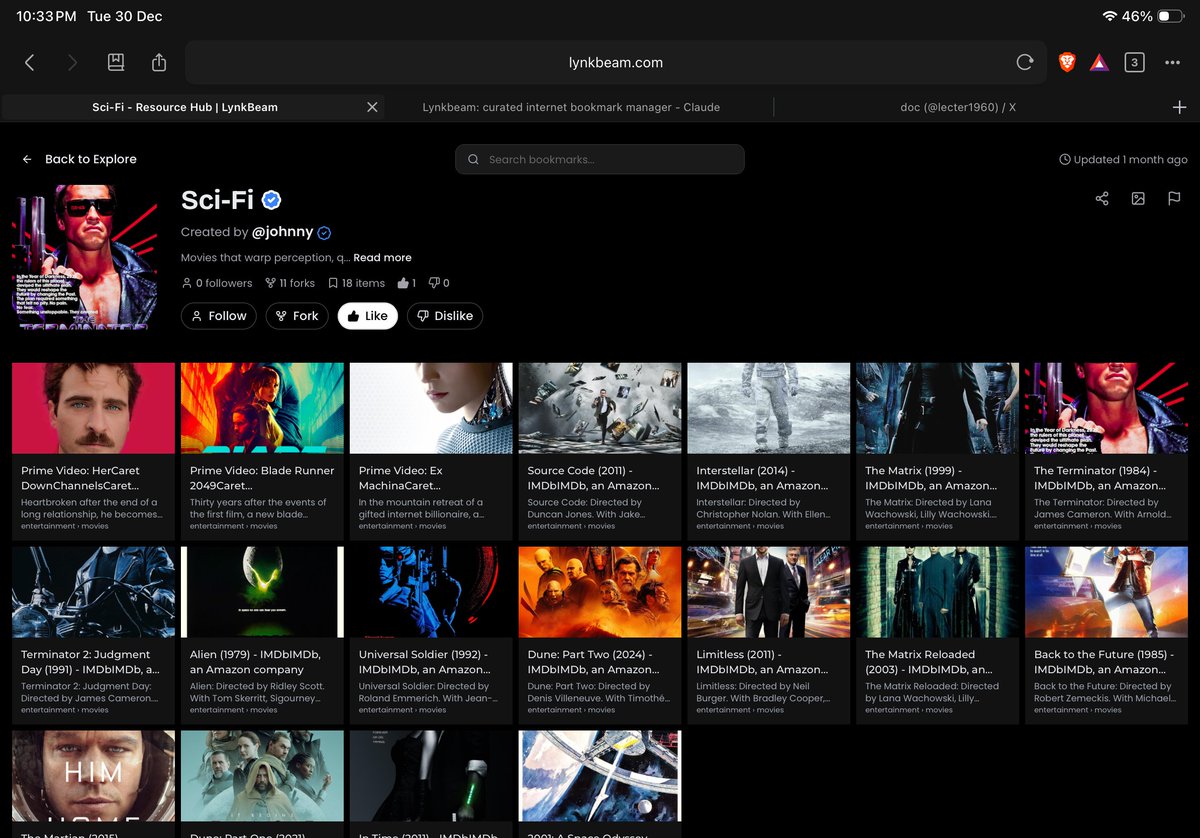Open Terminator 2: Judgment Day bookmark title
The image size is (1200, 838).
[x=90, y=661]
